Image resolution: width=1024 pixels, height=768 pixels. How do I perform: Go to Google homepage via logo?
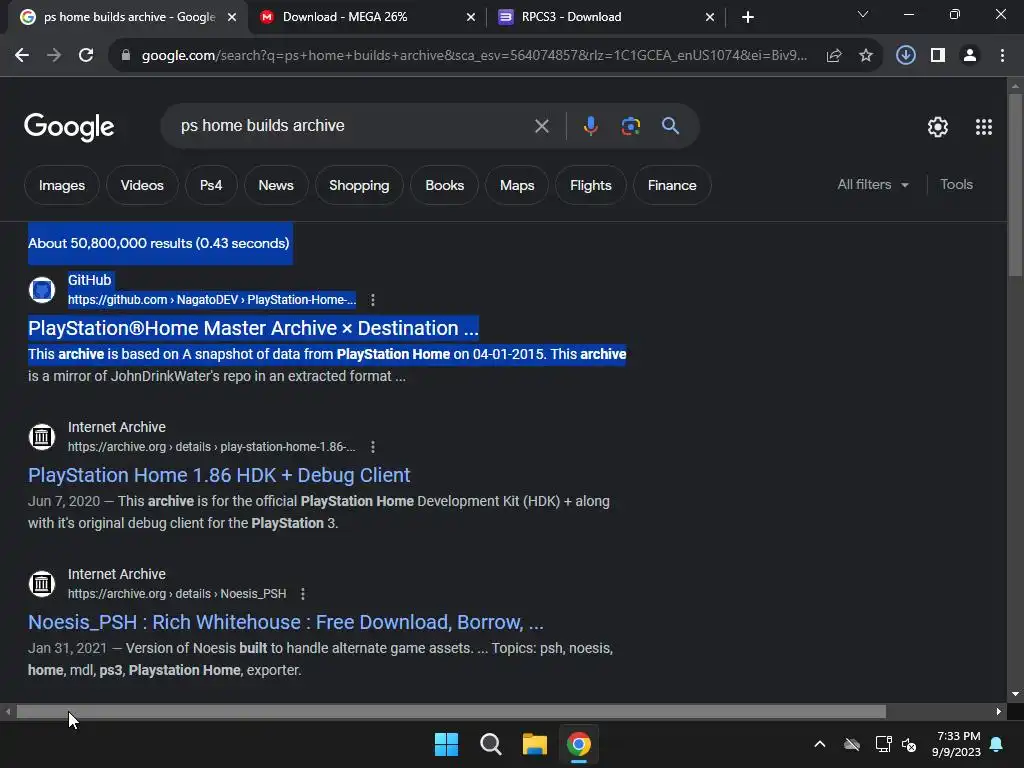[69, 127]
